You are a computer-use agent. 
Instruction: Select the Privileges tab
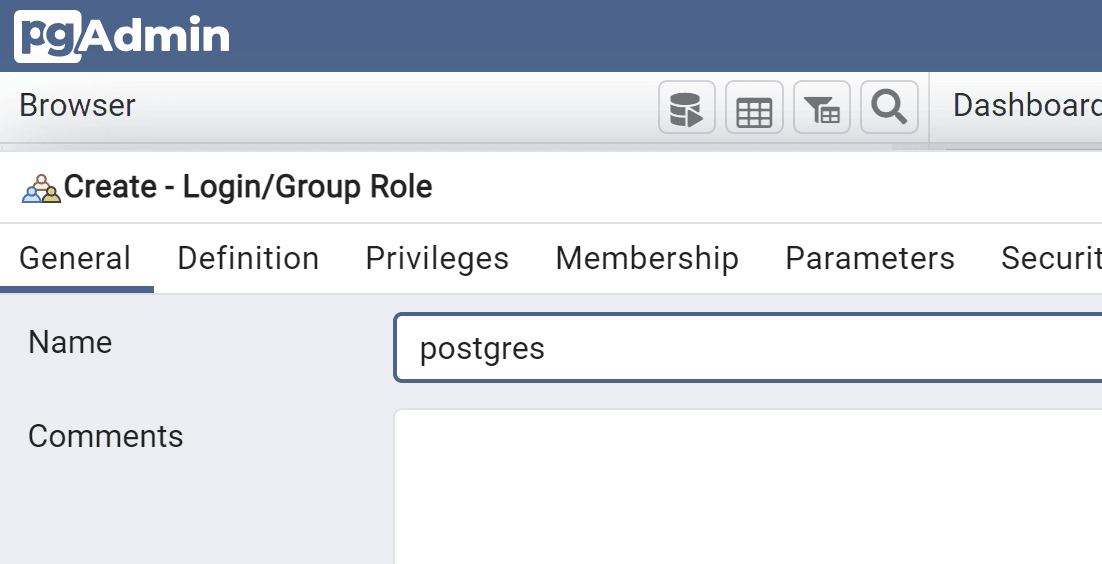tap(437, 259)
